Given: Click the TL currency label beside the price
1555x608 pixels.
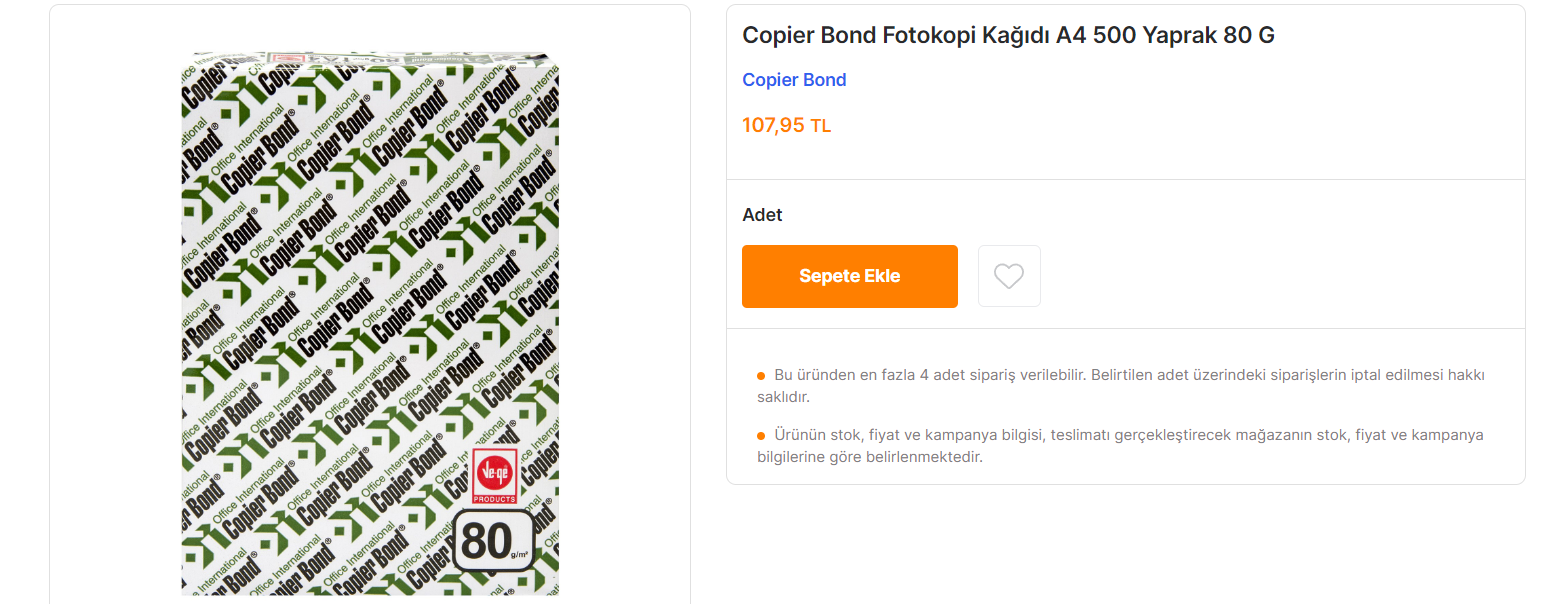Looking at the screenshot, I should point(821,127).
